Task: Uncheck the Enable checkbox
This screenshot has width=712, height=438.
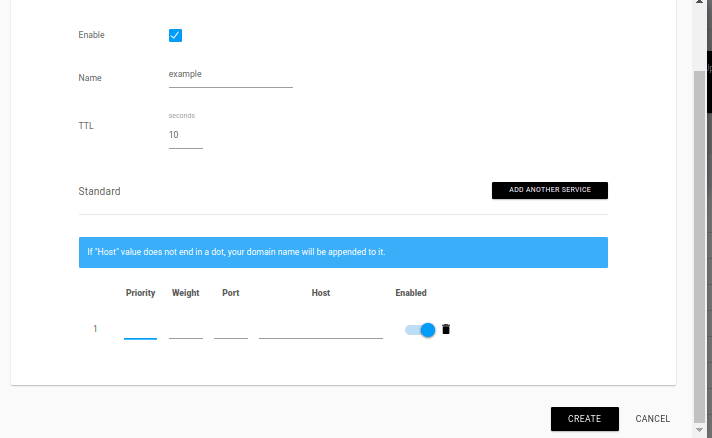Action: (x=175, y=35)
